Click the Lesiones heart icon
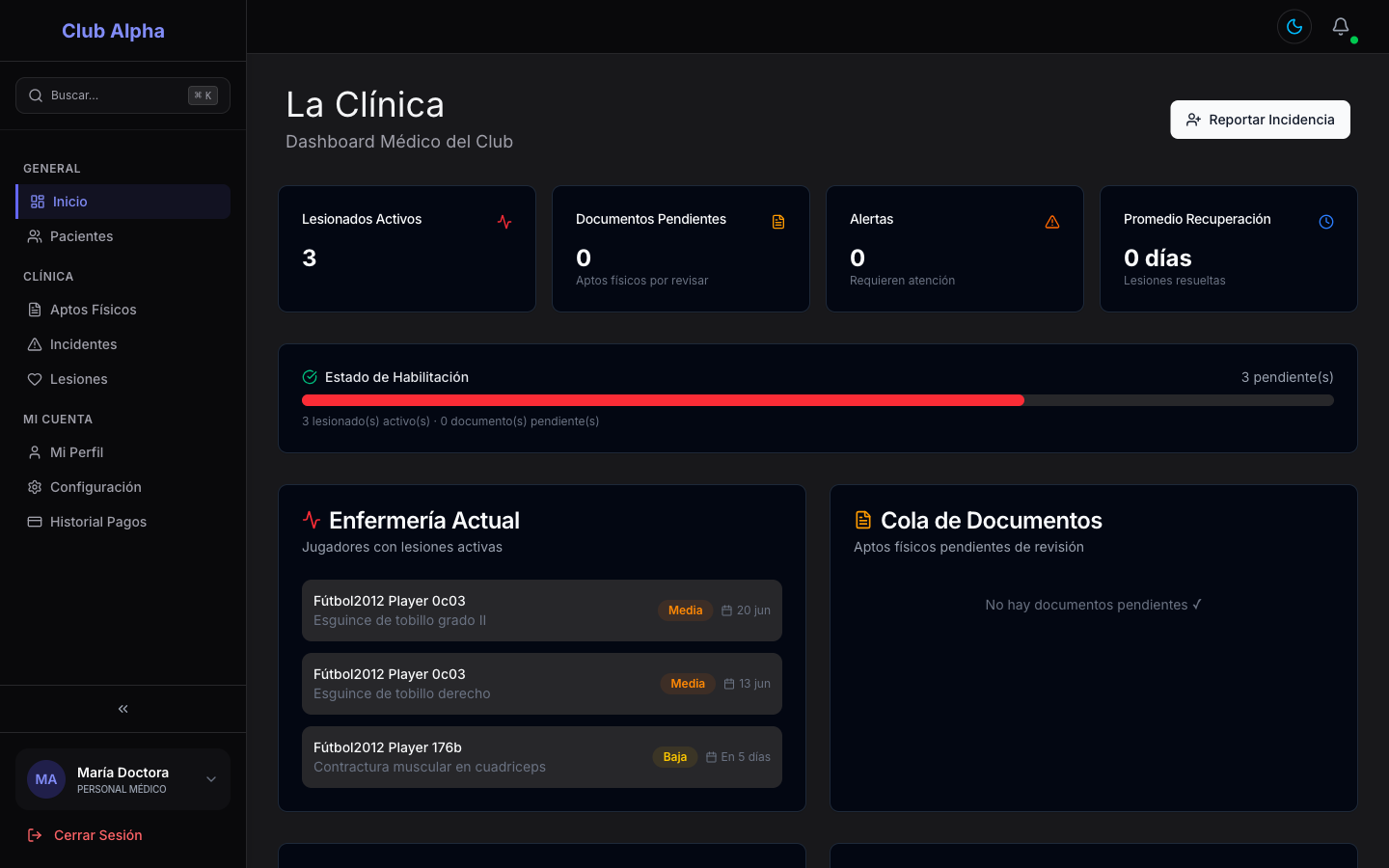 click(x=35, y=379)
